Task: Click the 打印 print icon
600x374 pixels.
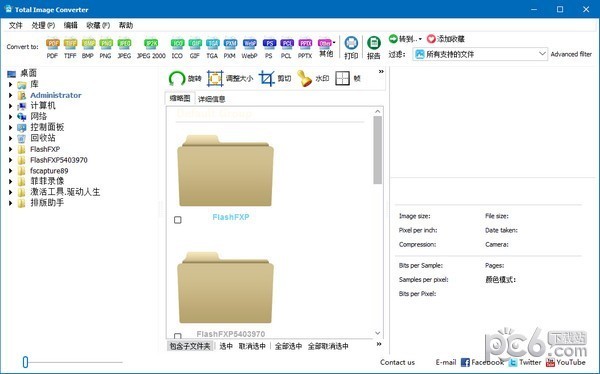Action: point(351,48)
